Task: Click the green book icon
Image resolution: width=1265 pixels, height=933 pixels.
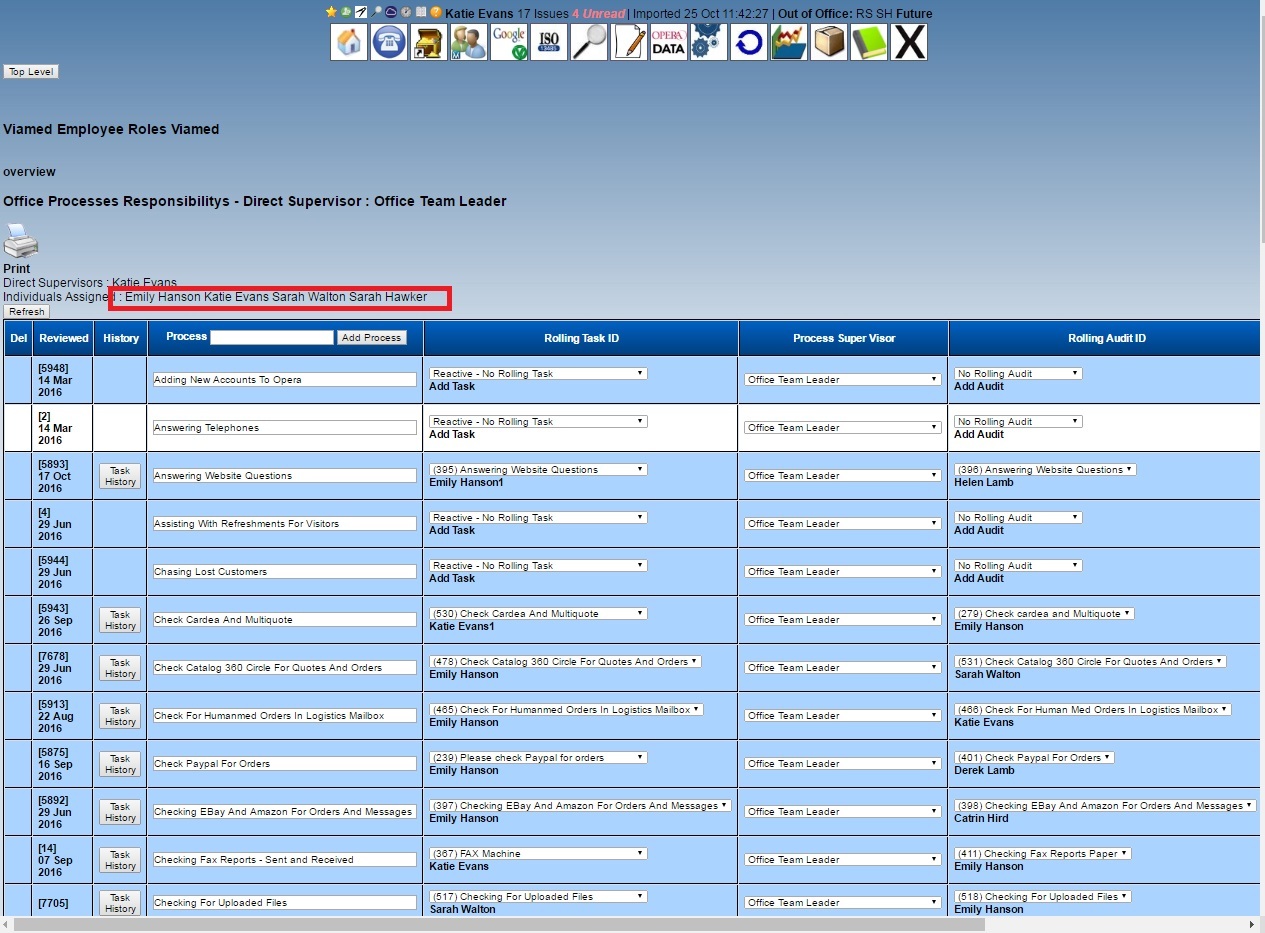Action: click(x=869, y=42)
